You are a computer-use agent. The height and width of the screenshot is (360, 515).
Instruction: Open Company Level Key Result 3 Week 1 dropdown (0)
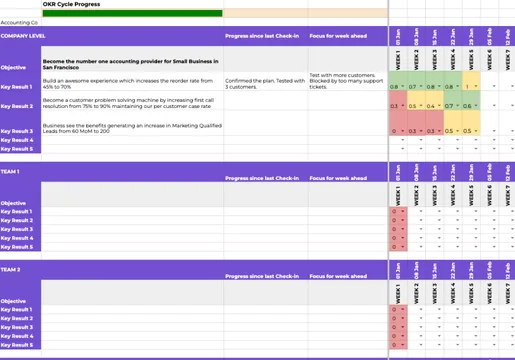coord(403,131)
